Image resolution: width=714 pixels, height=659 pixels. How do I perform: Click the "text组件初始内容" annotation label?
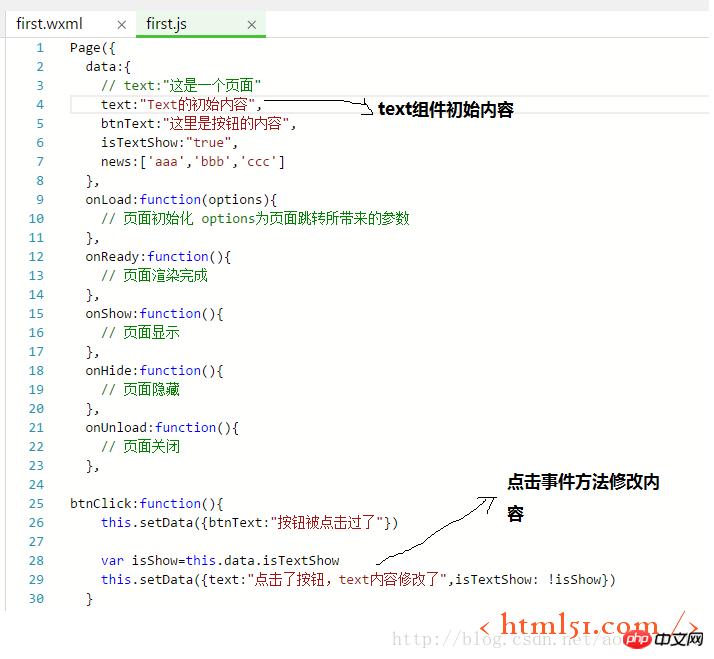[445, 110]
